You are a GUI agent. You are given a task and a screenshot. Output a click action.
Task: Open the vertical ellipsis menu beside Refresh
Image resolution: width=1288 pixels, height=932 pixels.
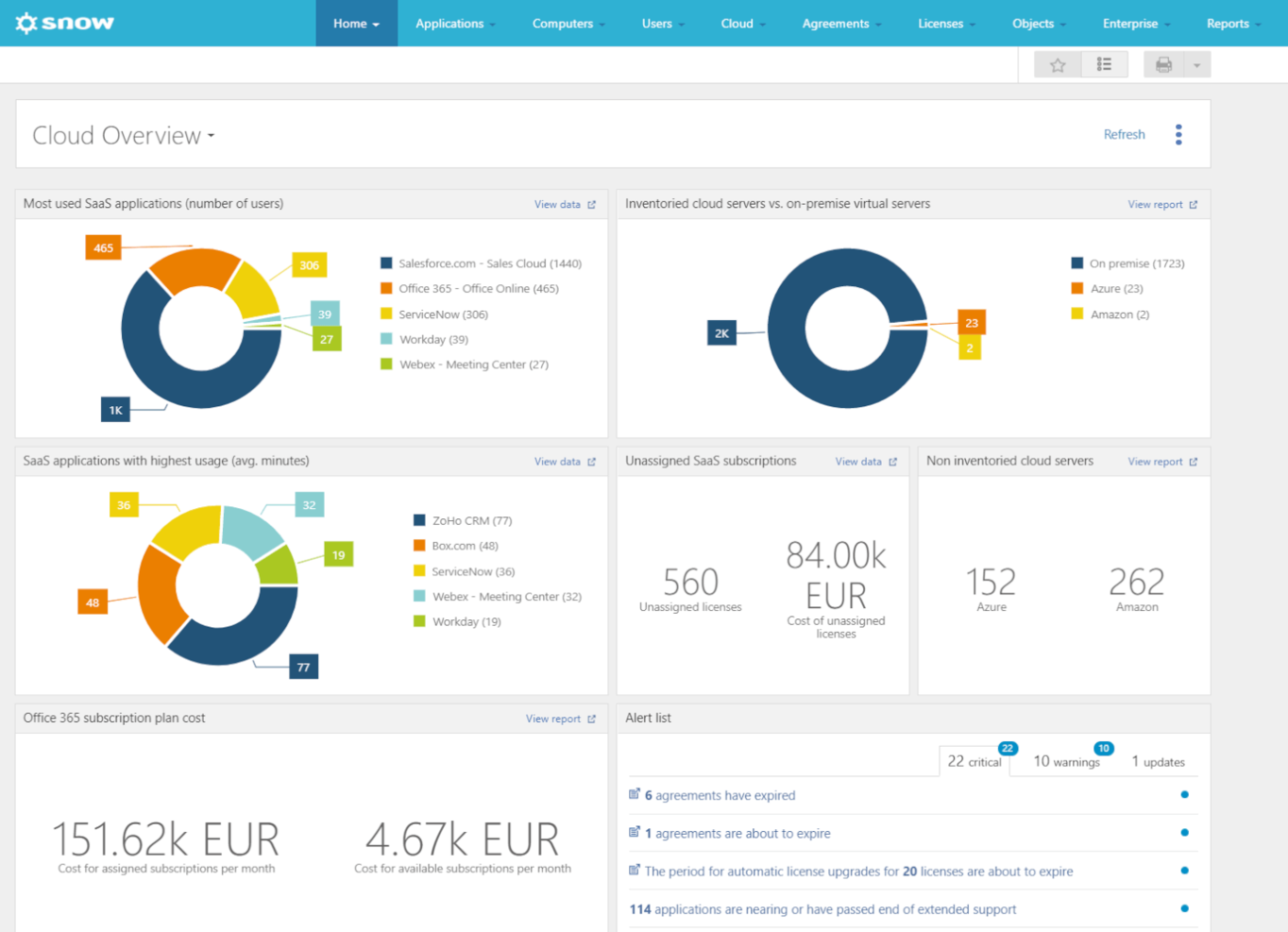(1178, 134)
